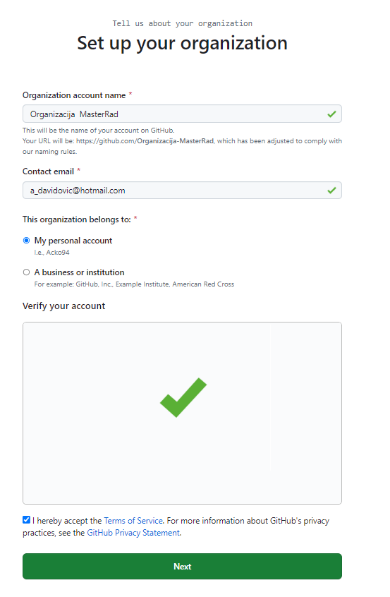The width and height of the screenshot is (390, 597).
Task: Click the 'This organization belongs to' label
Action: pyautogui.click(x=77, y=219)
